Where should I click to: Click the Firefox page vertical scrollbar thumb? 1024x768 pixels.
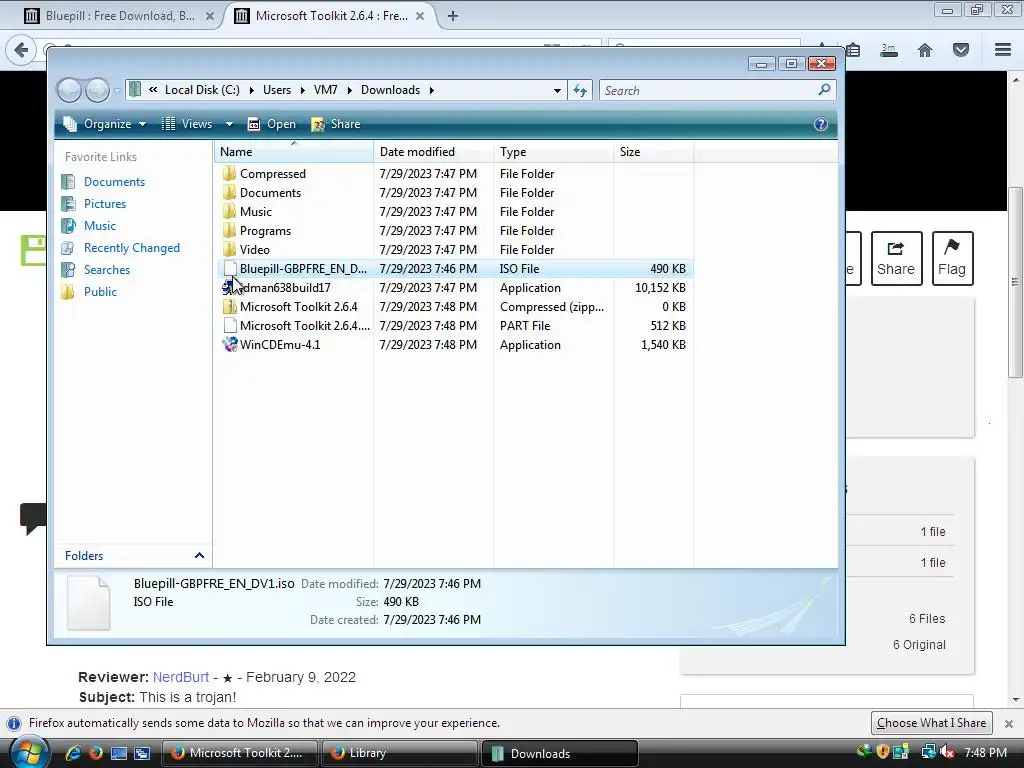coord(1015,282)
